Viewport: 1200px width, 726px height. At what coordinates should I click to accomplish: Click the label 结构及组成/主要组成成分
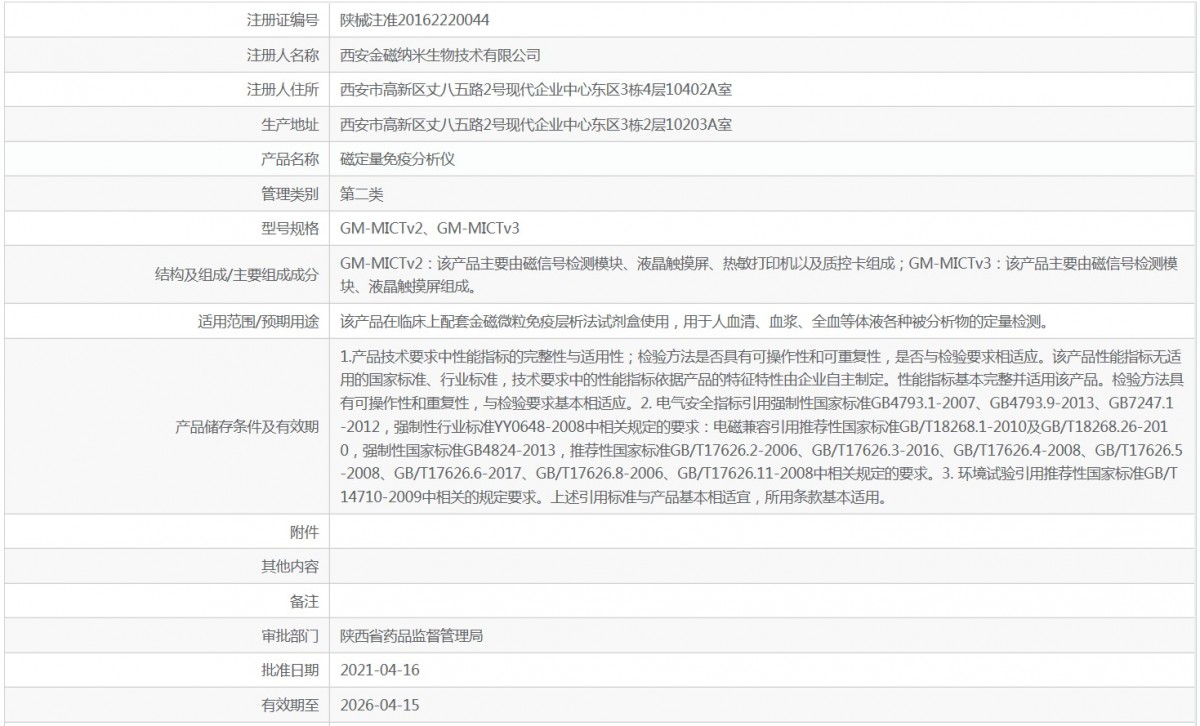pyautogui.click(x=238, y=275)
